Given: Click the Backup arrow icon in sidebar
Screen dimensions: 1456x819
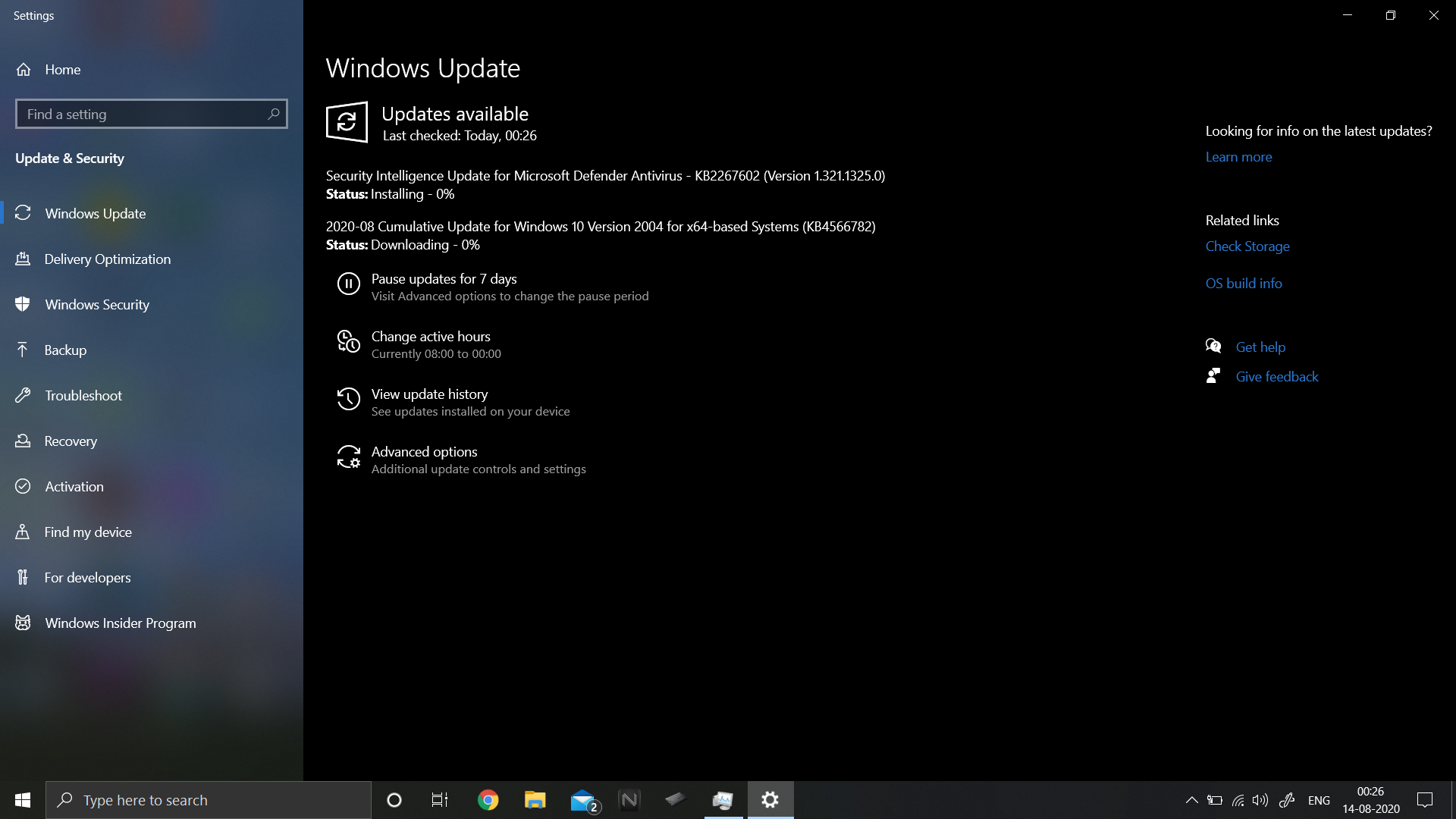Looking at the screenshot, I should click(x=24, y=350).
